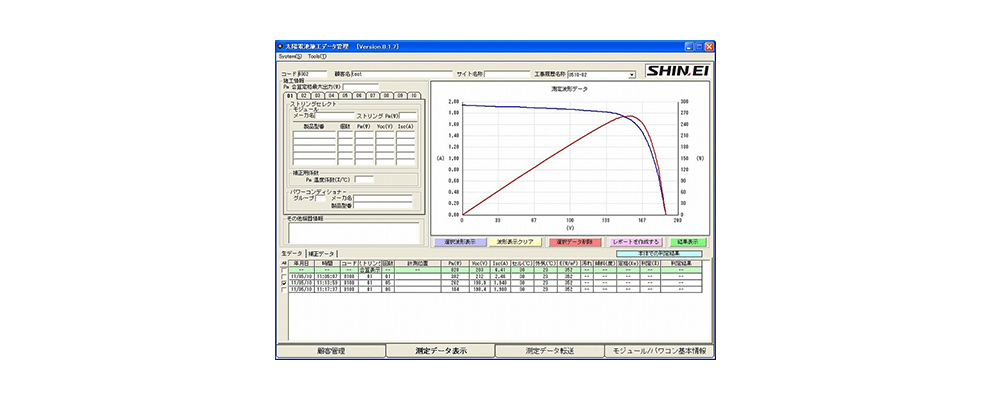Click the module メーカ名 field
991x400 pixels.
[335, 116]
